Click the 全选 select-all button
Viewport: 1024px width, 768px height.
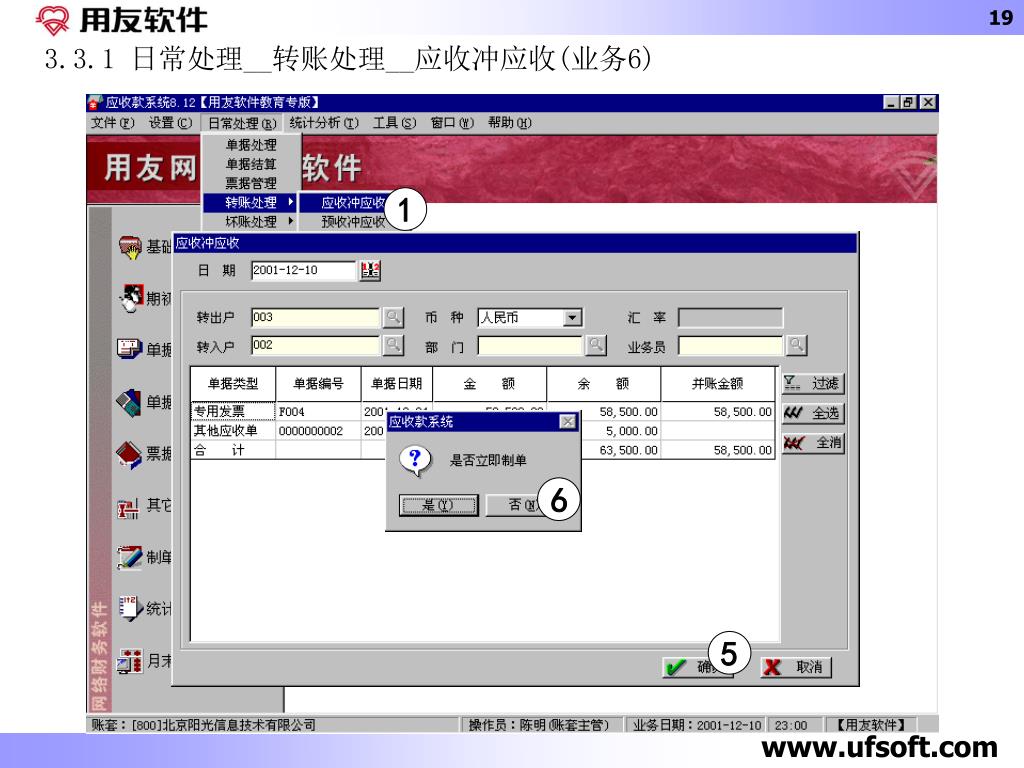tap(812, 413)
